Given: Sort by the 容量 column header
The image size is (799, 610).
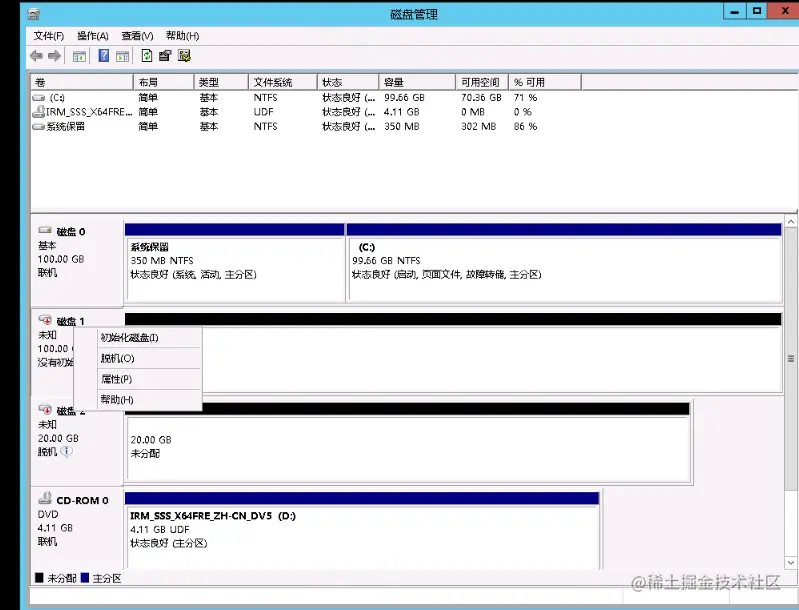Looking at the screenshot, I should point(417,82).
